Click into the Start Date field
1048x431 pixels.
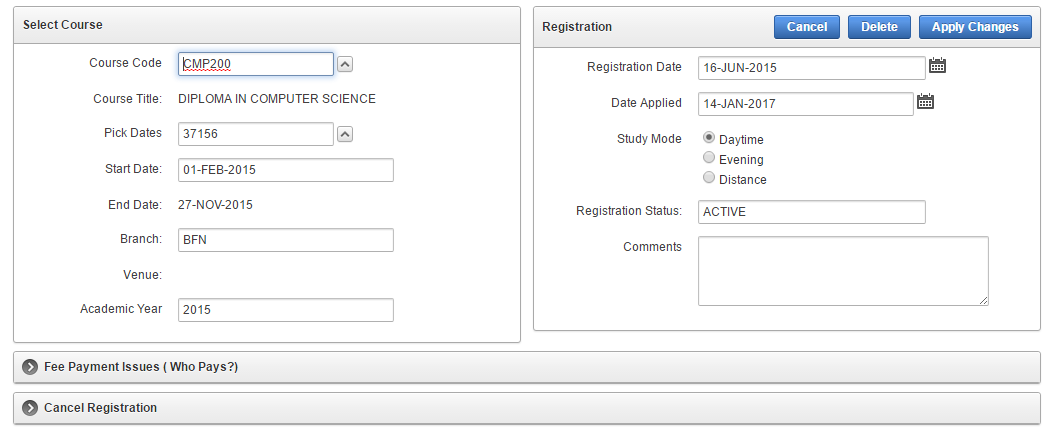(x=286, y=170)
